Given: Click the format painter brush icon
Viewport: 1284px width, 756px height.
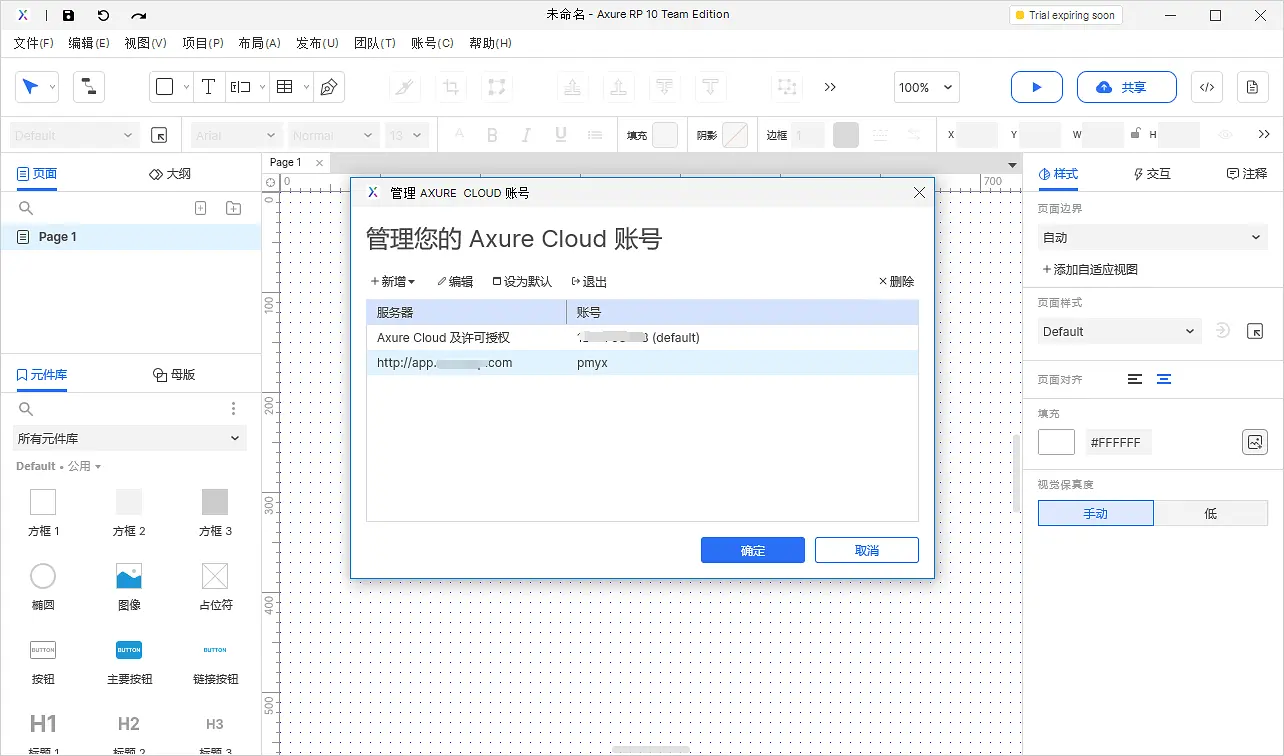Looking at the screenshot, I should (404, 87).
